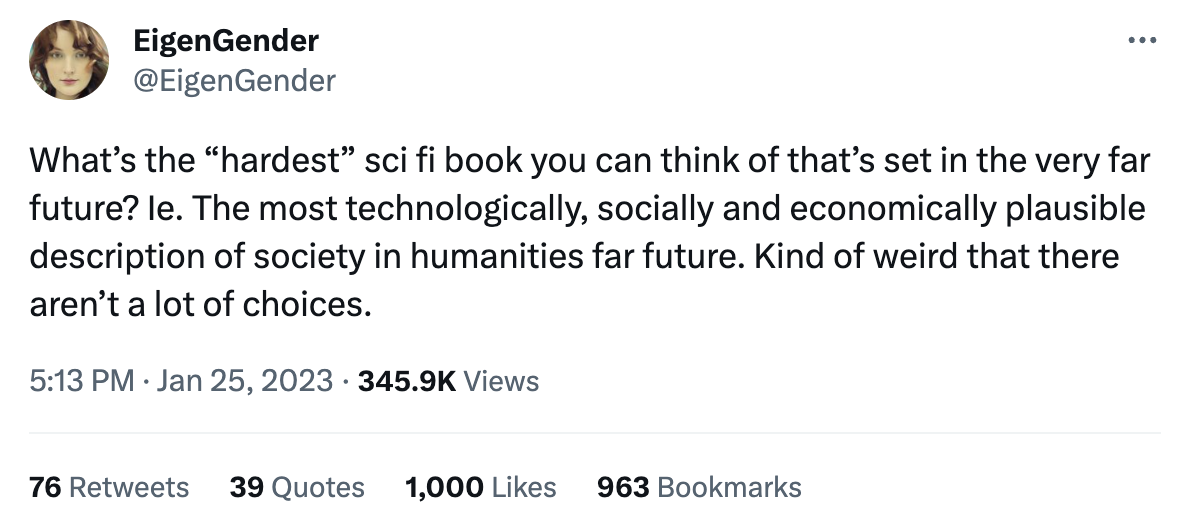Click EigenGender's profile avatar photo
The width and height of the screenshot is (1192, 530).
[69, 59]
